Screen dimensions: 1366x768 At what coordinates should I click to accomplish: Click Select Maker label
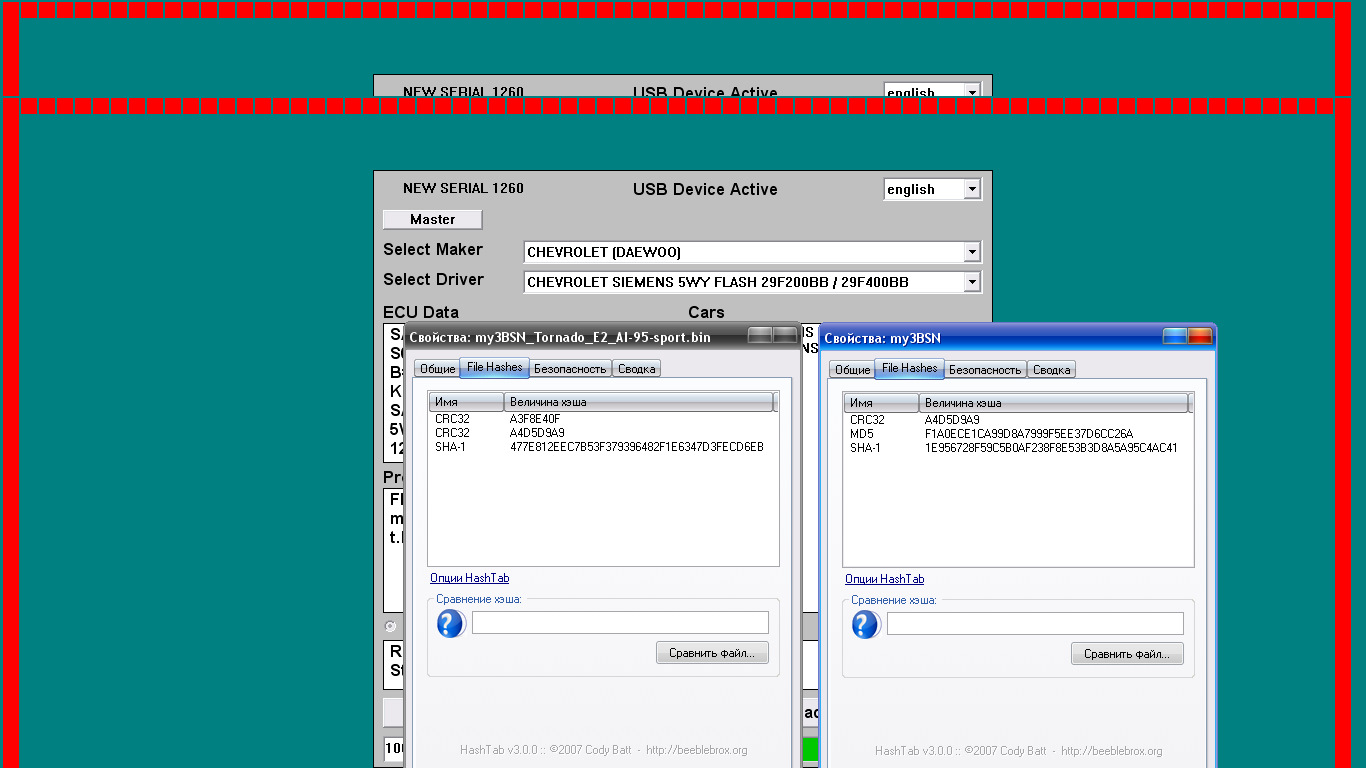tap(433, 249)
